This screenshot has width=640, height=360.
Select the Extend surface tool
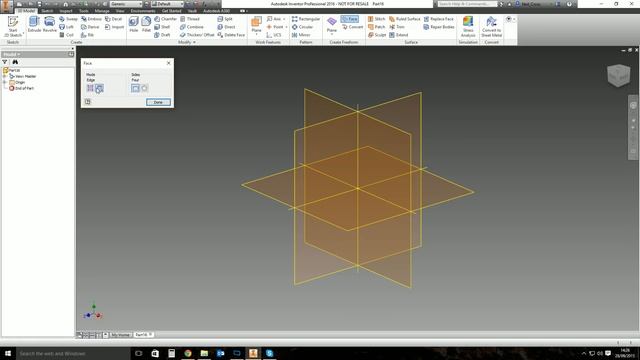coord(398,35)
